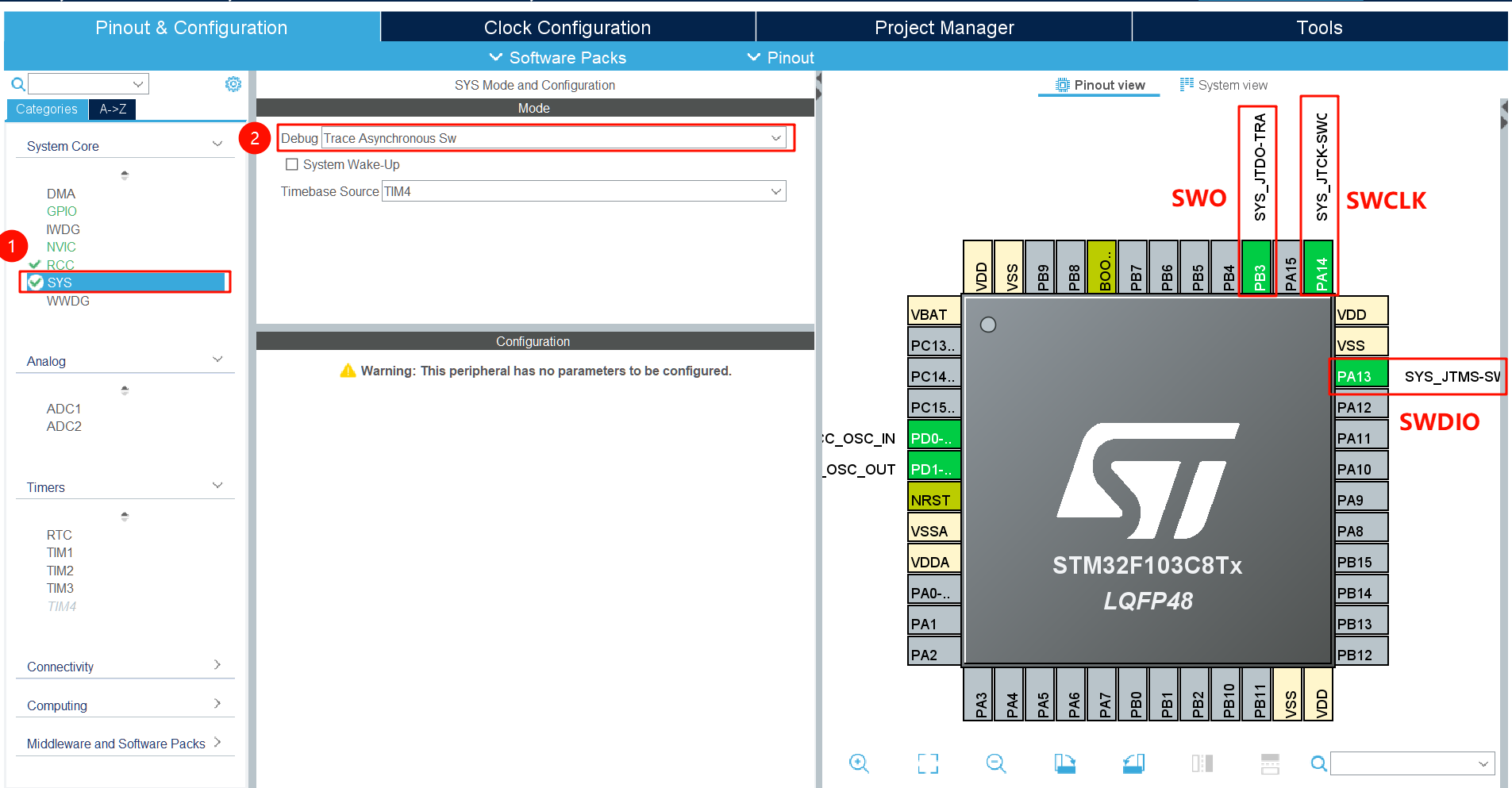Screen dimensions: 1512x788
Task: Click the pin search magnifier icon
Action: (x=1318, y=763)
